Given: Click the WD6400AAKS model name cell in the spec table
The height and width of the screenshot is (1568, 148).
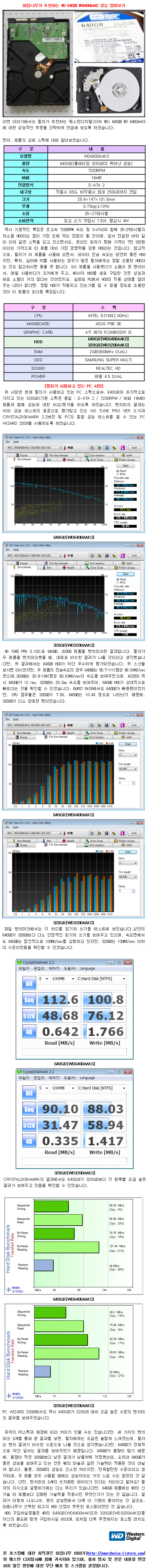Looking at the screenshot, I should 96,157.
